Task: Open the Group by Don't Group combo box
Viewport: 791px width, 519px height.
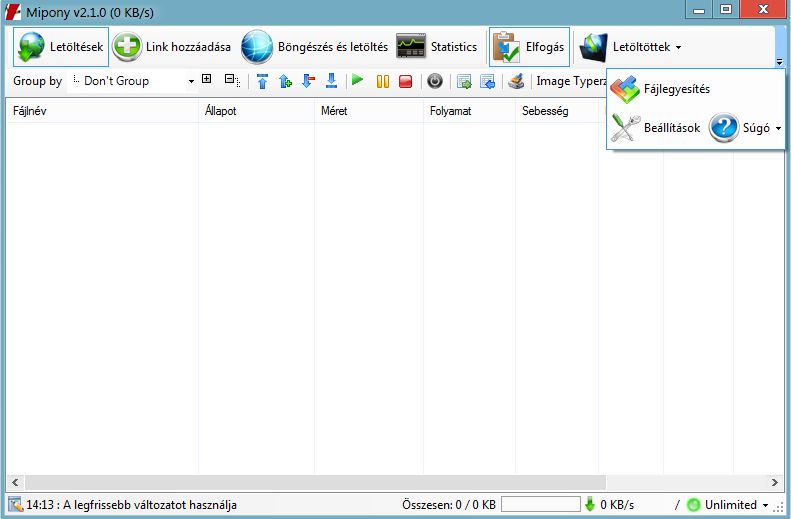Action: coord(131,81)
